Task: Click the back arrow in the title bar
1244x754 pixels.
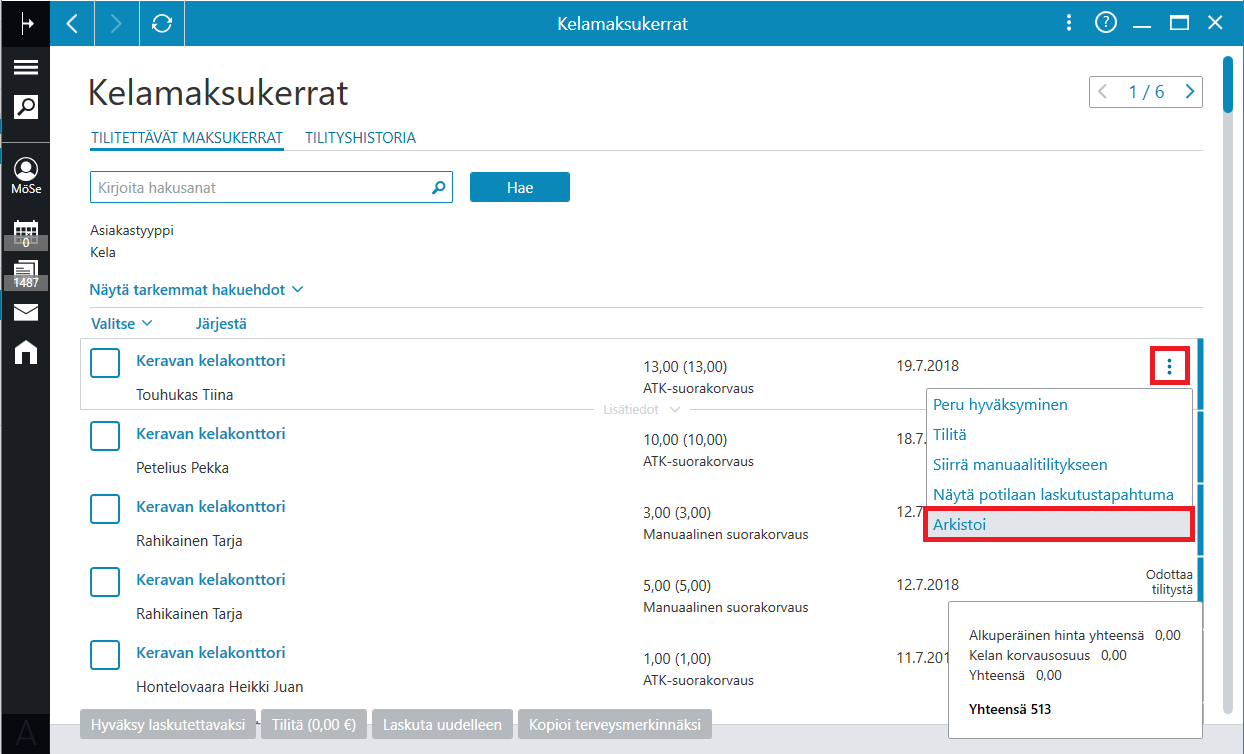Action: point(72,23)
